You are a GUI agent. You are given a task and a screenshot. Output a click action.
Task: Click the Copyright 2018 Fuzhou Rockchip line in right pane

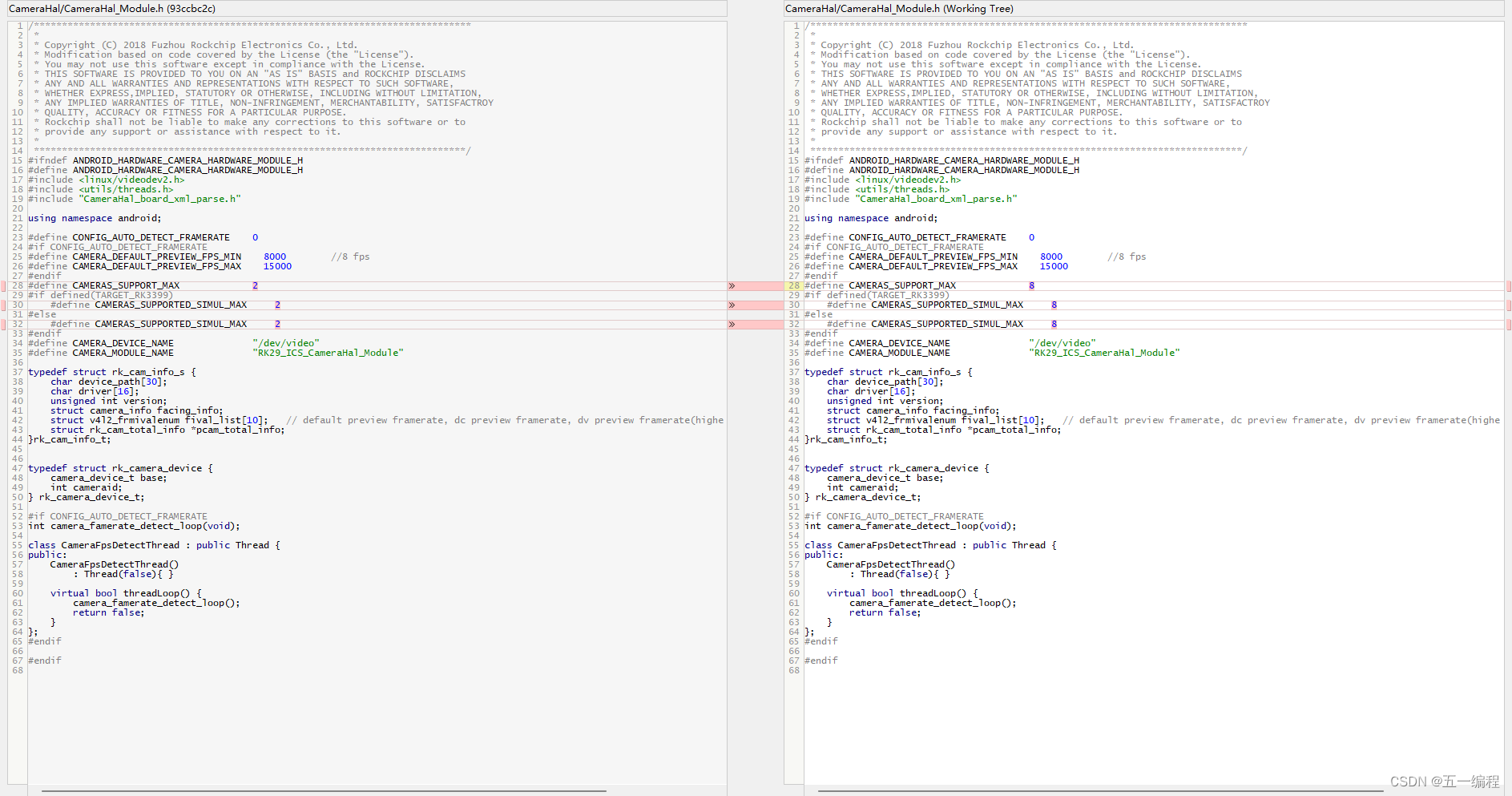973,46
